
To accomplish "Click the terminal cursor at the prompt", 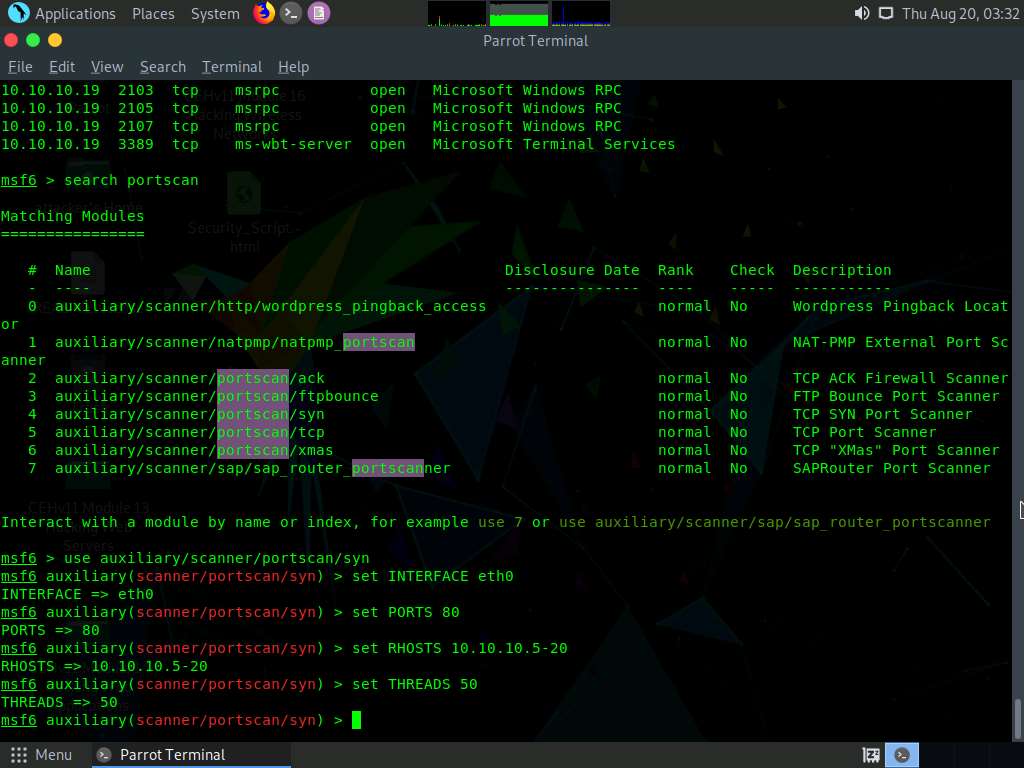I will (356, 720).
